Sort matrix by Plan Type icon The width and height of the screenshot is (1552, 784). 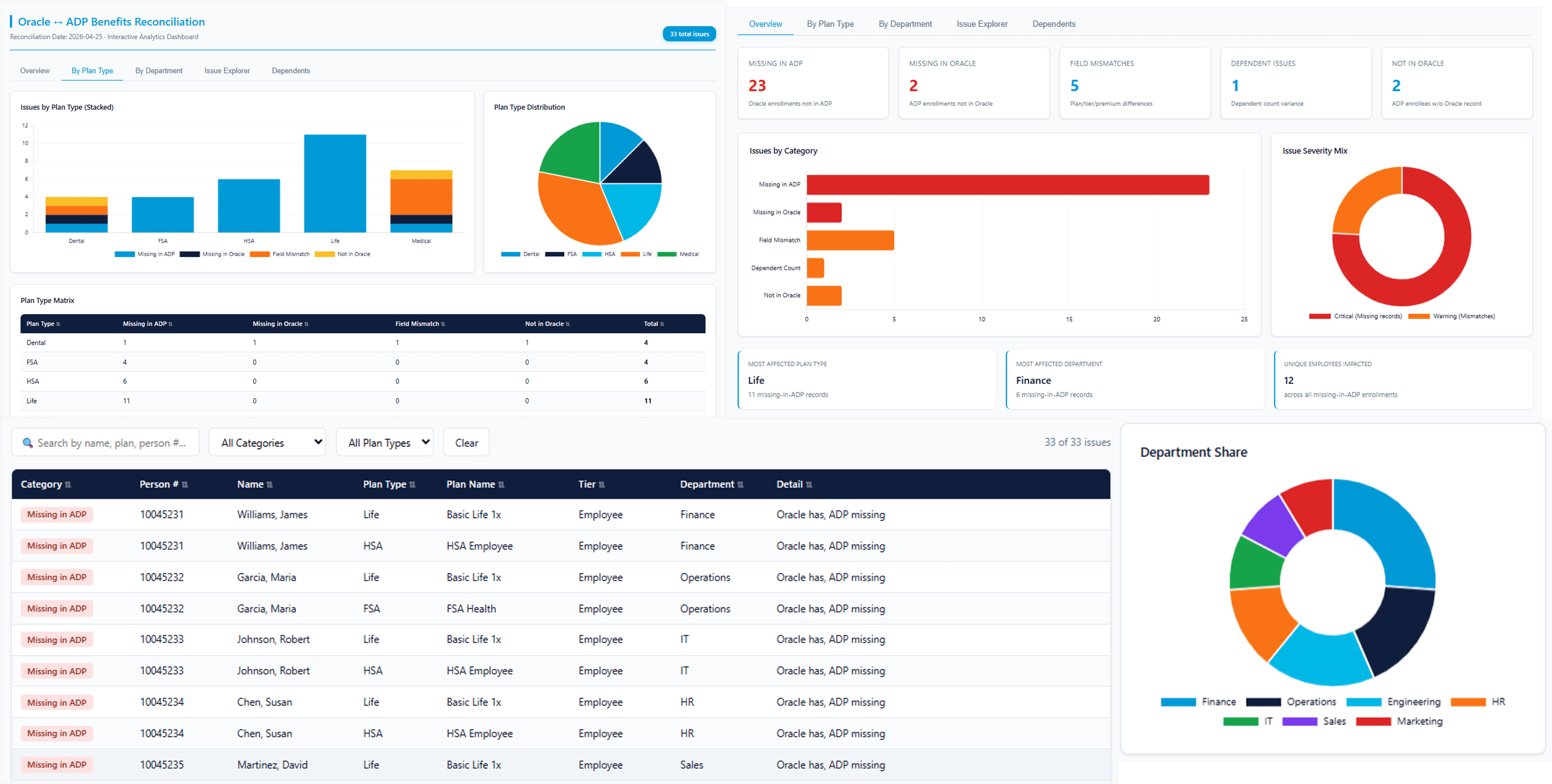[59, 324]
